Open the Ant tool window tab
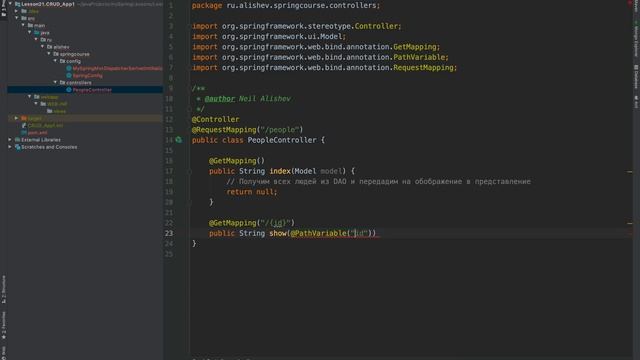The width and height of the screenshot is (640, 360). click(636, 102)
